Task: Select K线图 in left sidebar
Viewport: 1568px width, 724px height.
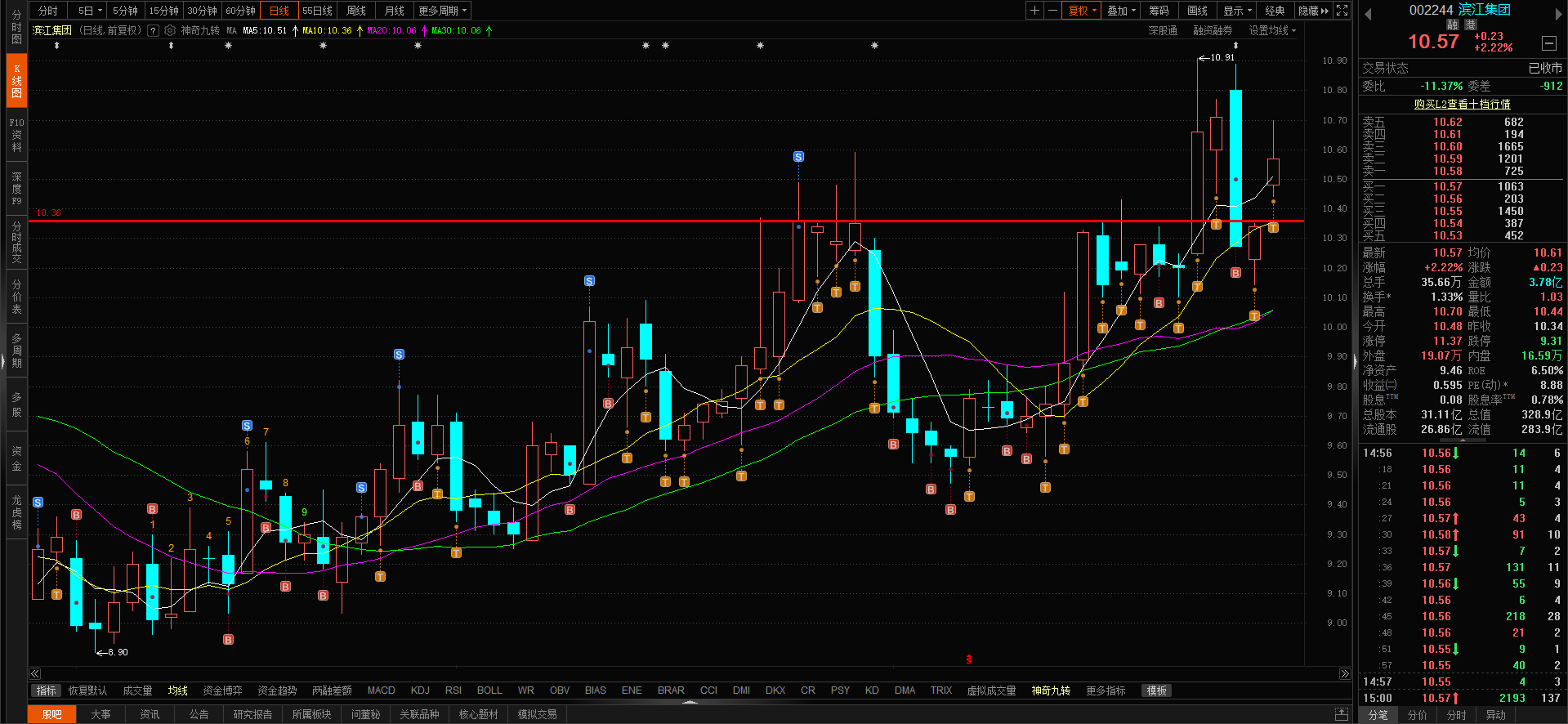Action: (x=16, y=81)
